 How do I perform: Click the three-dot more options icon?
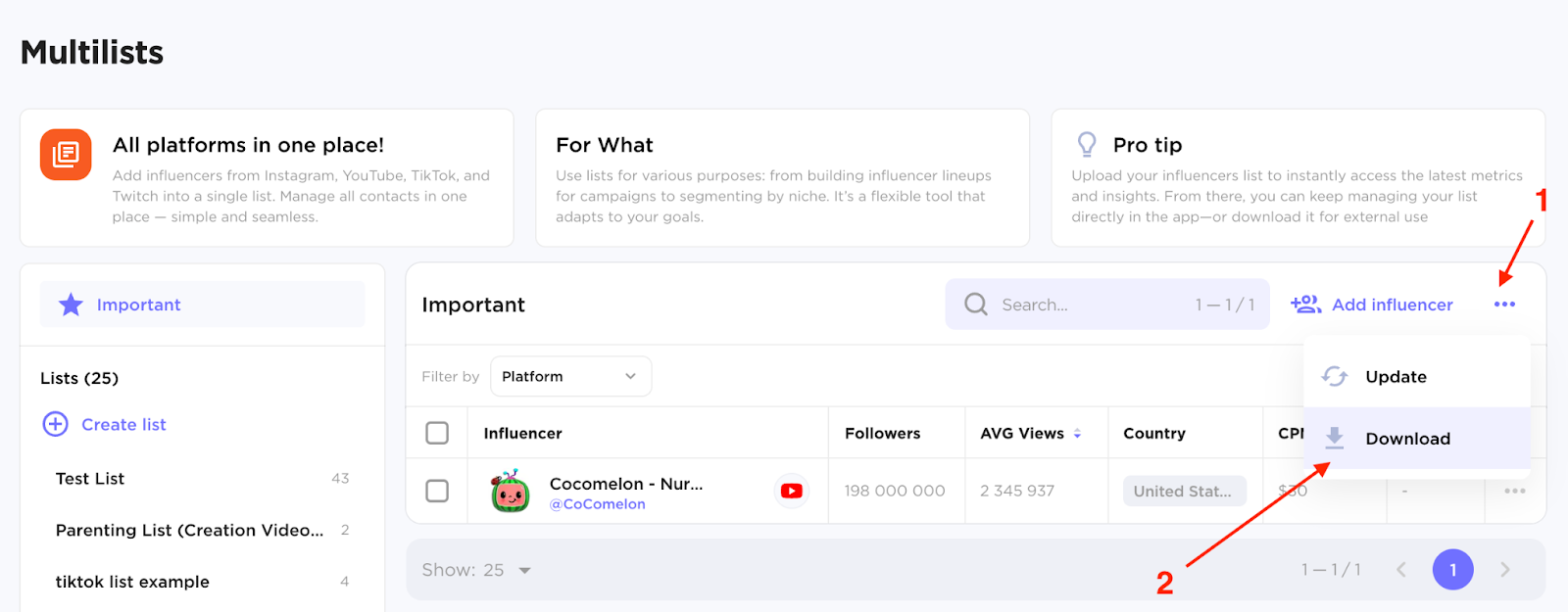click(1504, 305)
